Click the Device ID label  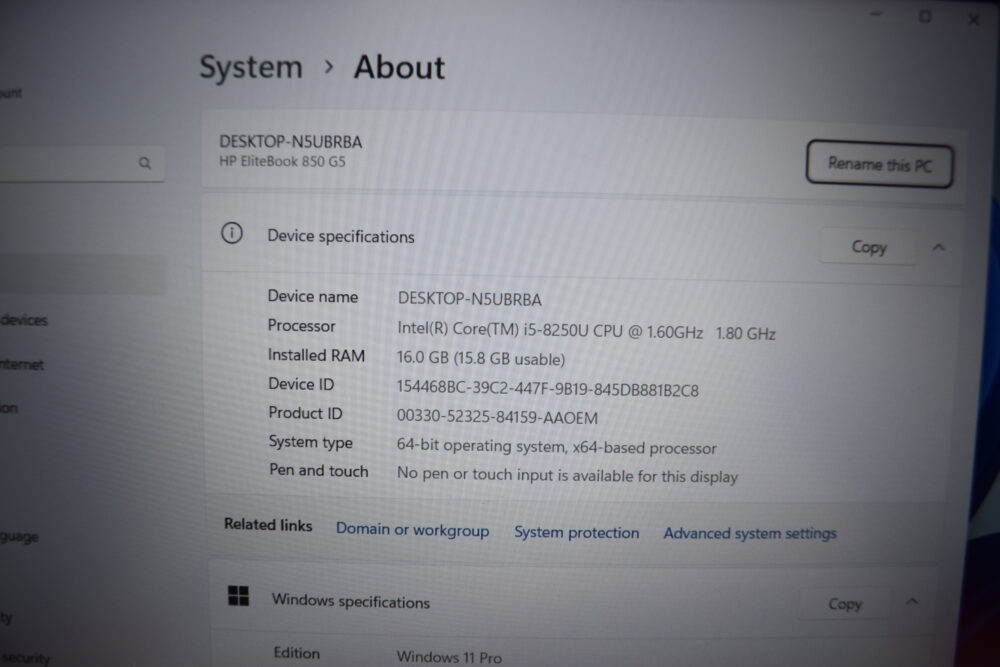[x=301, y=384]
